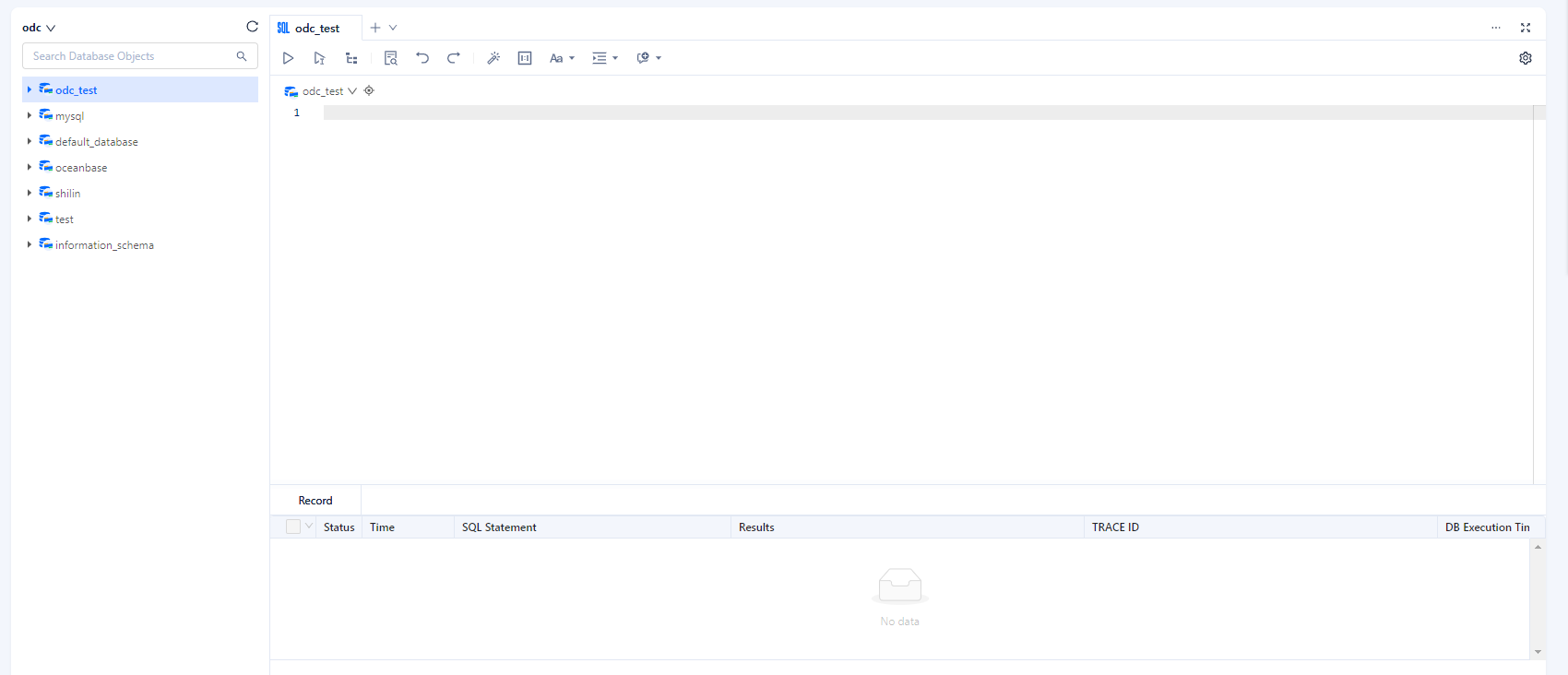Open a new SQL window with plus
Image resolution: width=1568 pixels, height=675 pixels.
[x=375, y=28]
